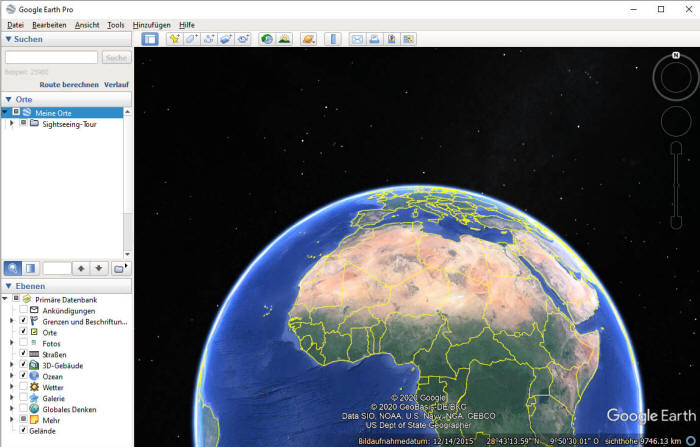Image resolution: width=700 pixels, height=447 pixels.
Task: Select the Add Image Overlay tool
Action: 226,39
